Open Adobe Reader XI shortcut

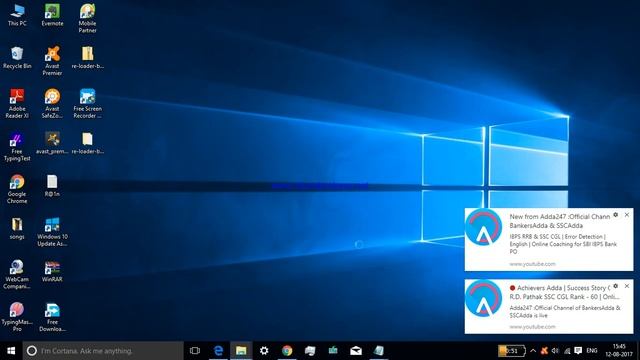(17, 104)
